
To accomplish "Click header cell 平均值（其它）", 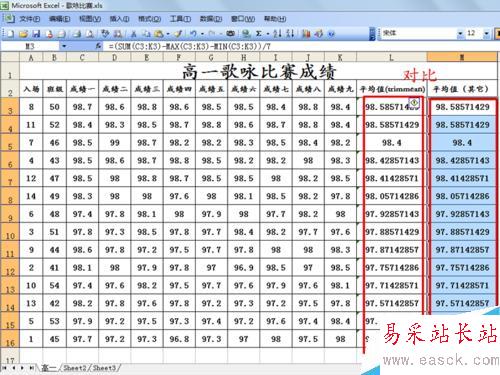I will coord(462,89).
